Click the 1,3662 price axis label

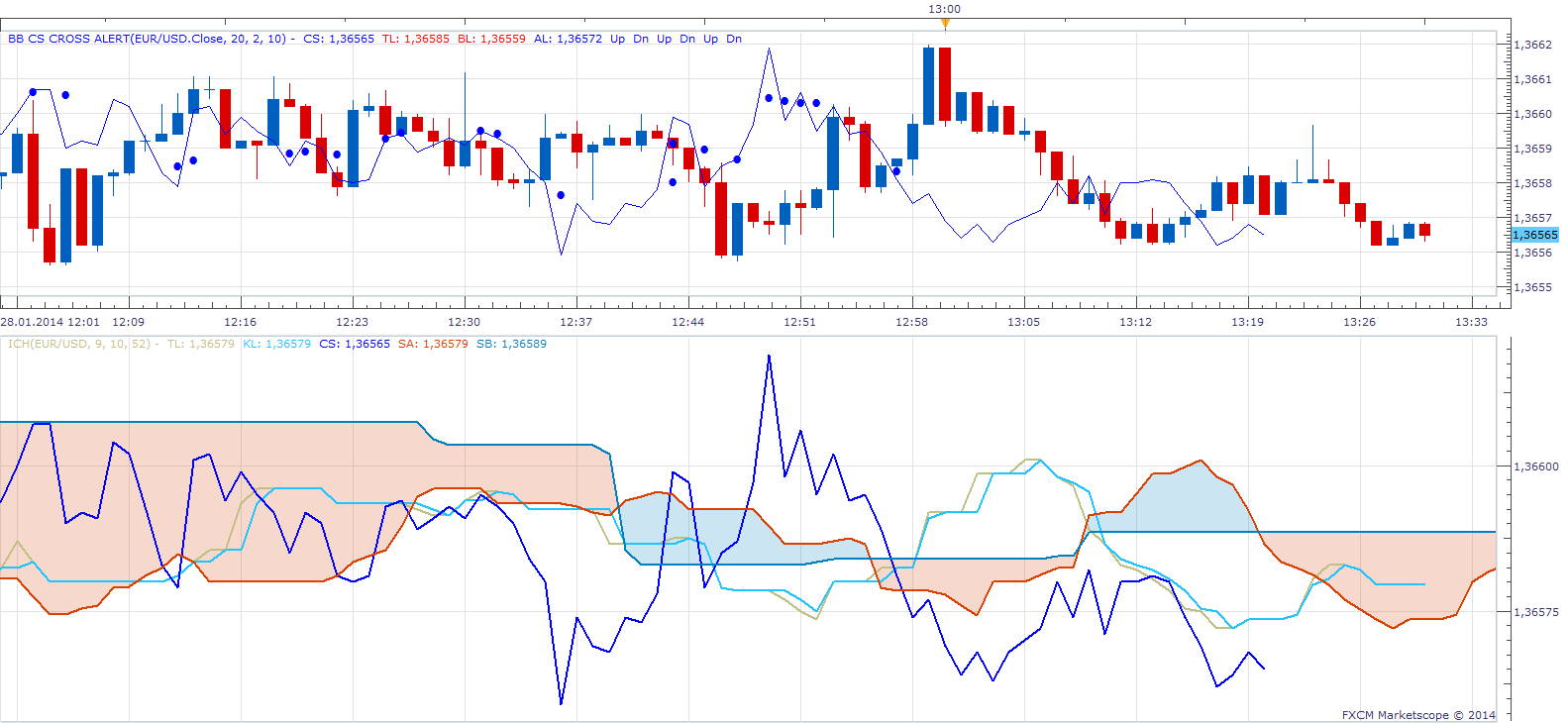[1532, 45]
